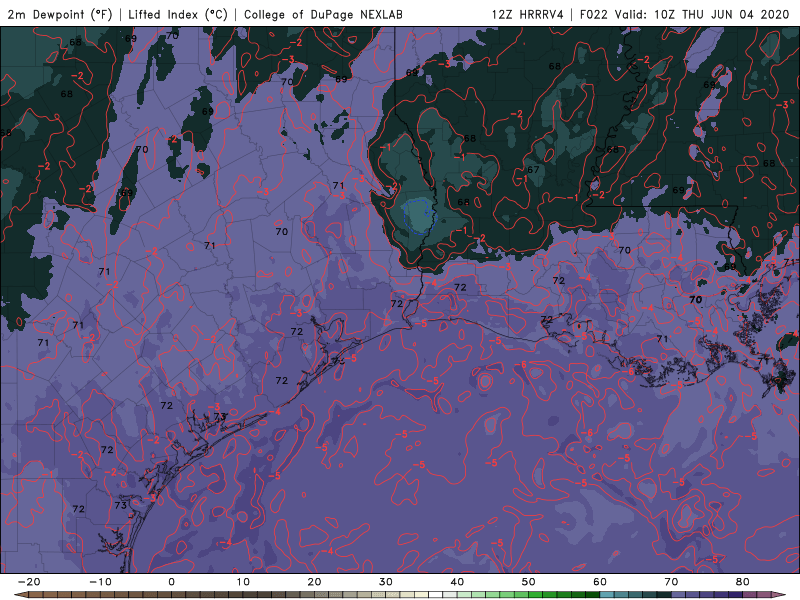This screenshot has height=600, width=800.
Task: Click the "-10" color bar label
Action: click(100, 582)
